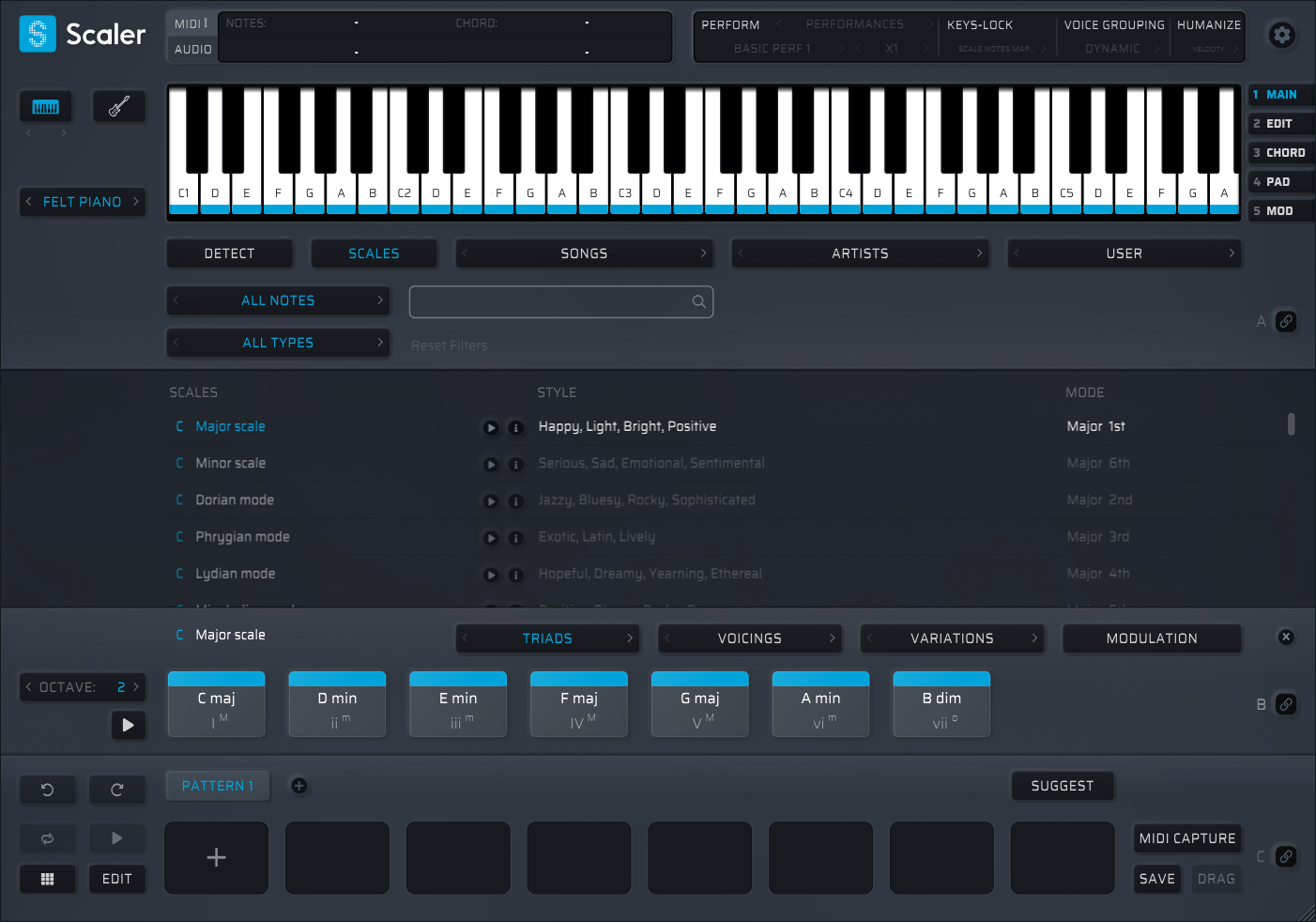Switch to the CHORD page tab
Image resolution: width=1316 pixels, height=922 pixels.
click(1280, 153)
